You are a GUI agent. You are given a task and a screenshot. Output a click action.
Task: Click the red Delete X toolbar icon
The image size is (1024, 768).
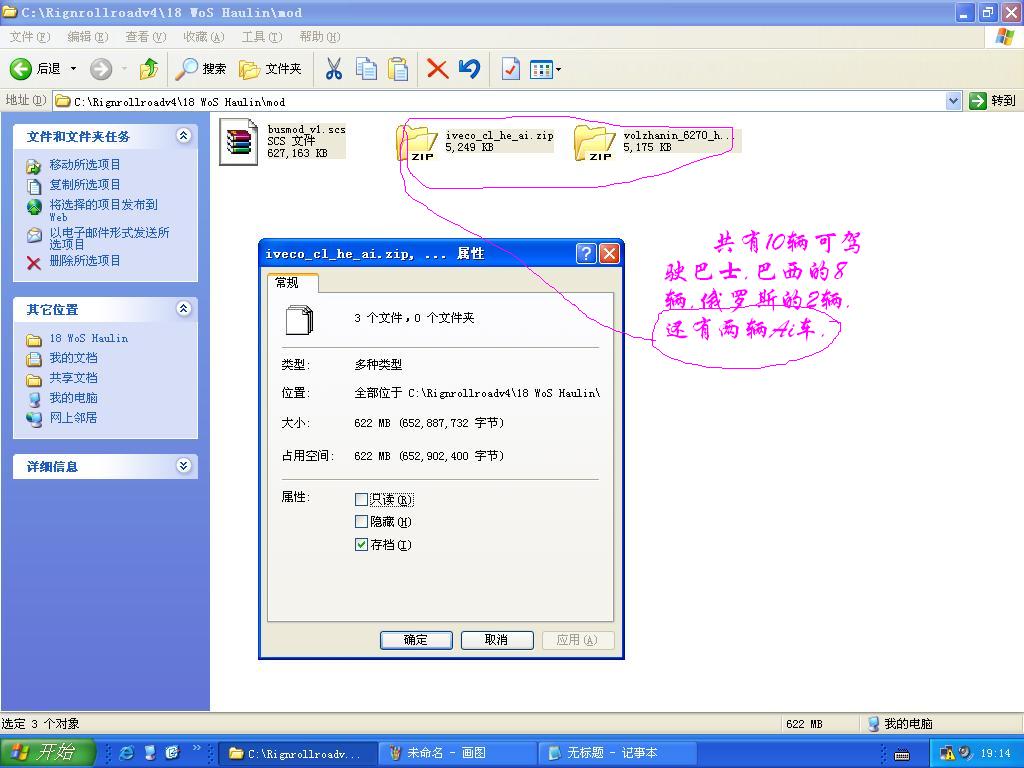437,69
